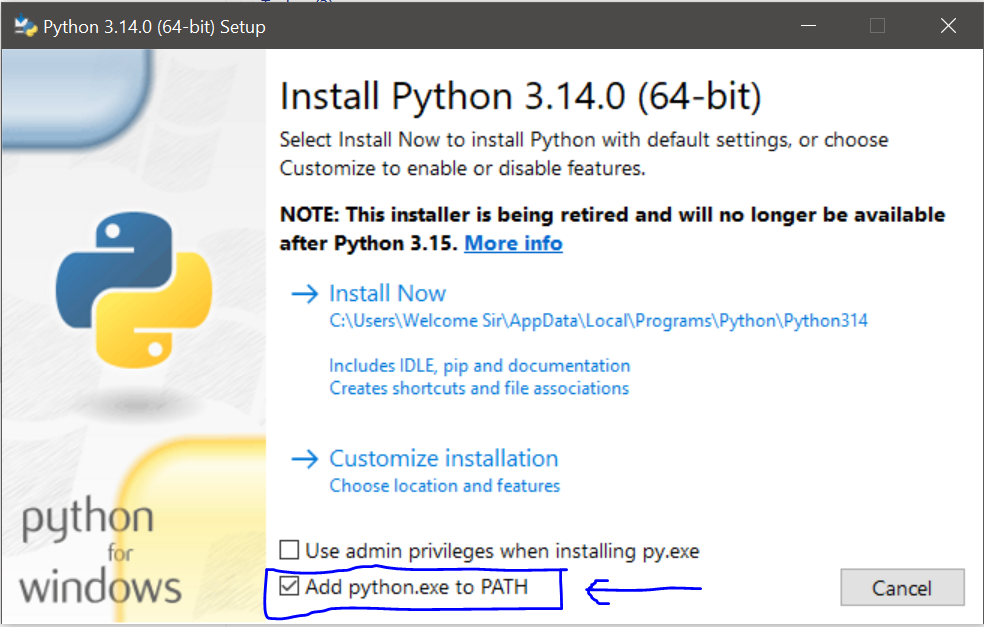Click the arrow icon beside Customize installation
Image resolution: width=984 pixels, height=627 pixels.
pos(303,459)
